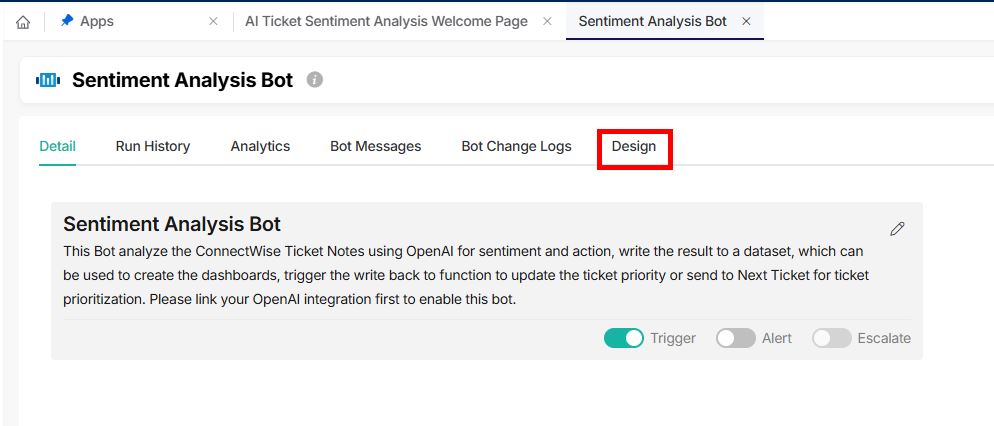Select the Detail tab
The height and width of the screenshot is (426, 994).
pos(57,146)
